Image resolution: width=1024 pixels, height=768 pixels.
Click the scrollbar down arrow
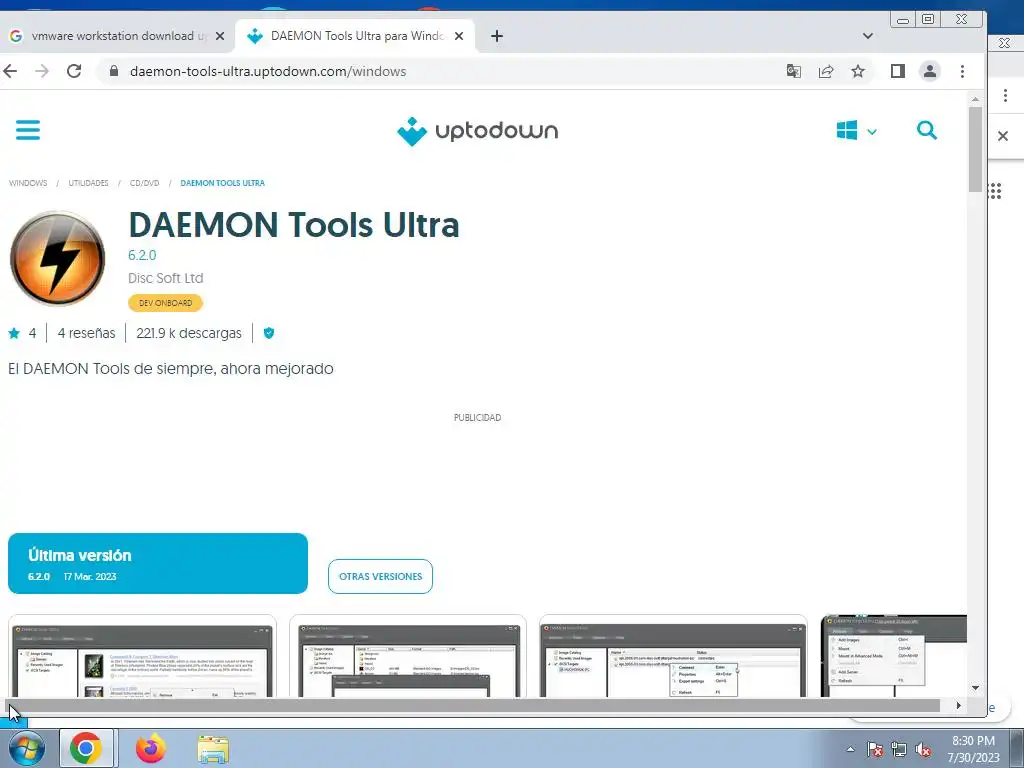(975, 688)
